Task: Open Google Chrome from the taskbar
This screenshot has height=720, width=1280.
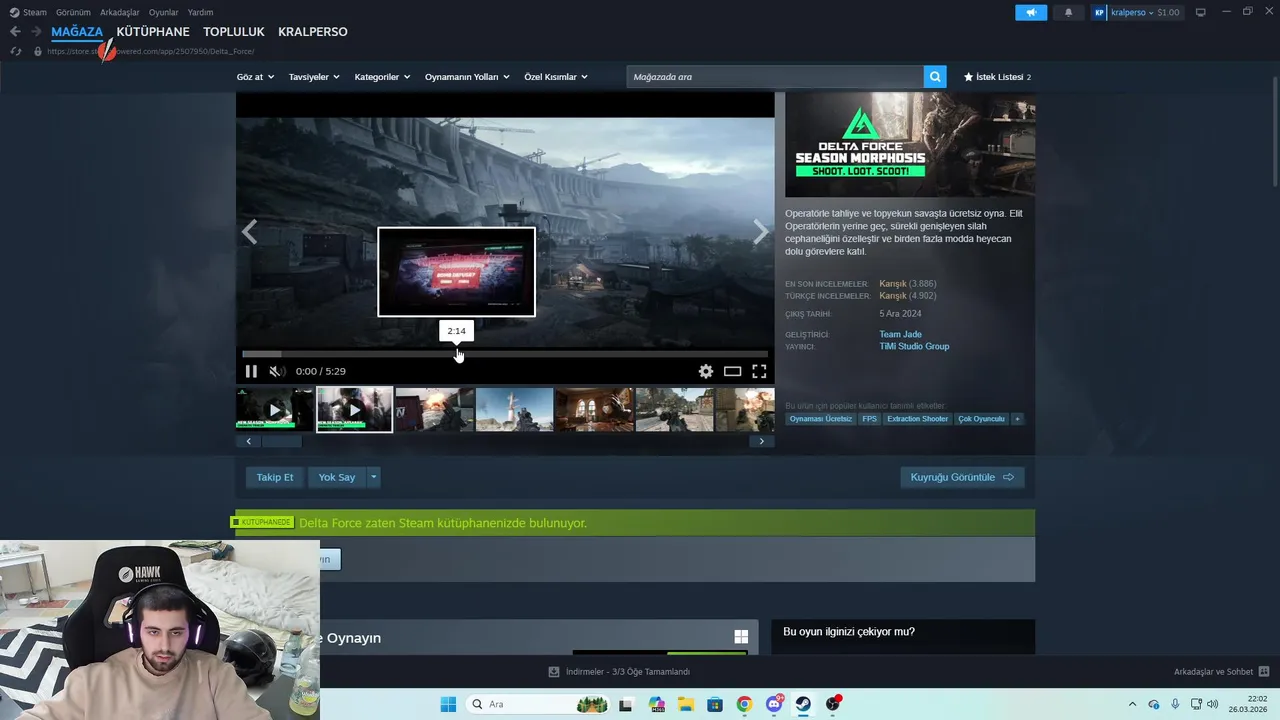Action: pos(744,704)
